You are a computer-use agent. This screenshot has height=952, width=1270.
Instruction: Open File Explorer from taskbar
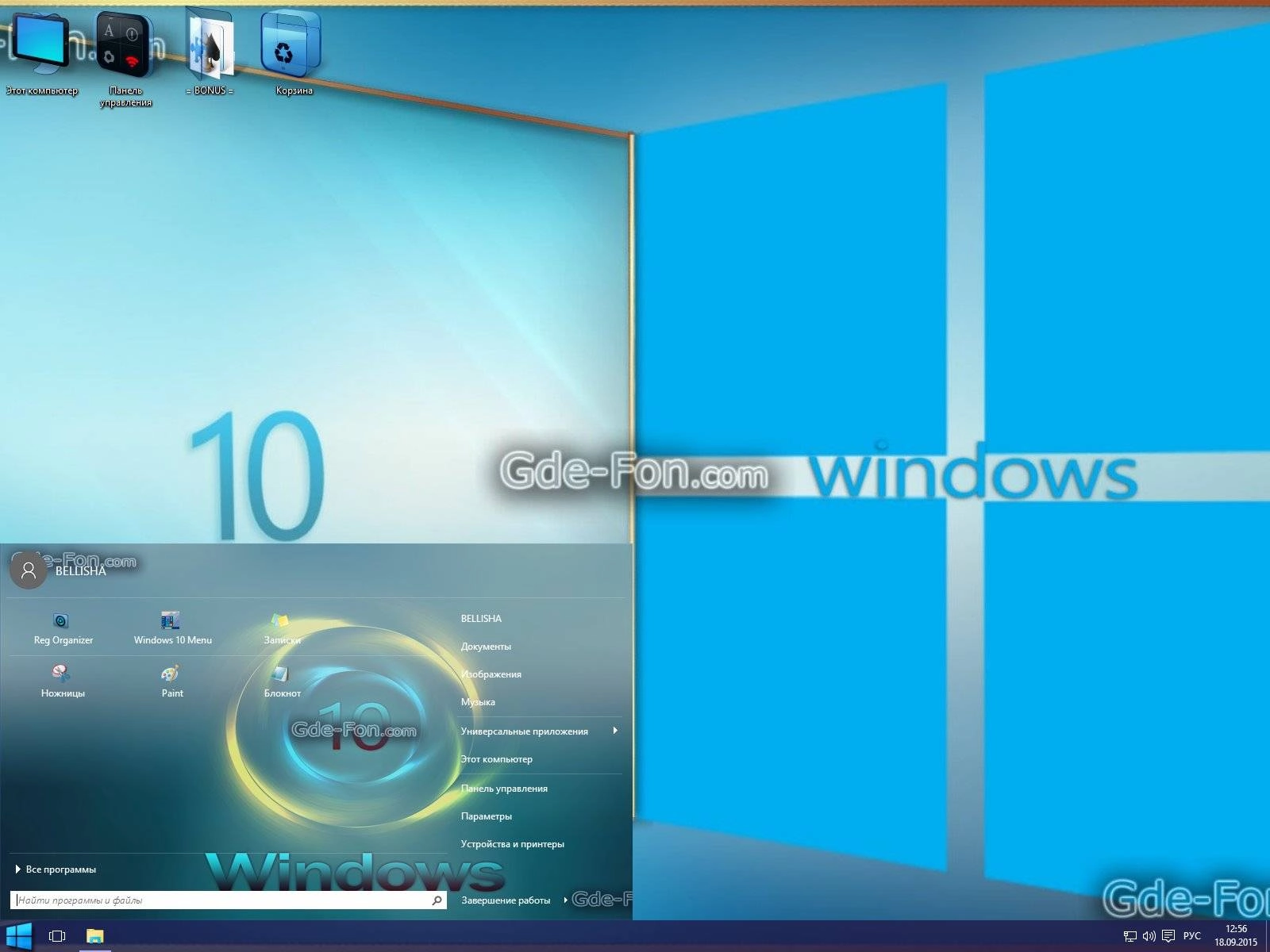pos(94,936)
